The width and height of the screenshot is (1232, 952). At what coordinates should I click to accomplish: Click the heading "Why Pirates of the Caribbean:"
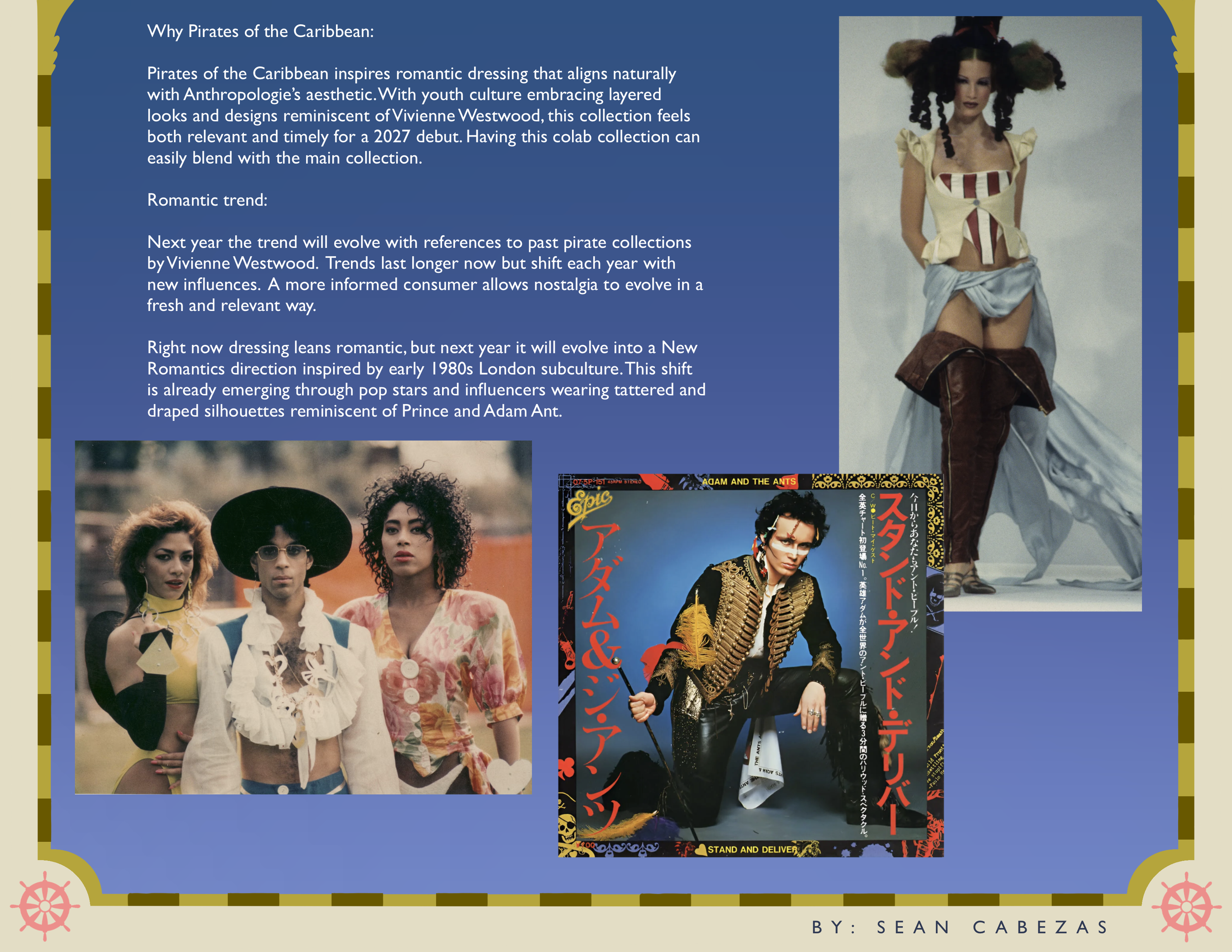tap(261, 31)
